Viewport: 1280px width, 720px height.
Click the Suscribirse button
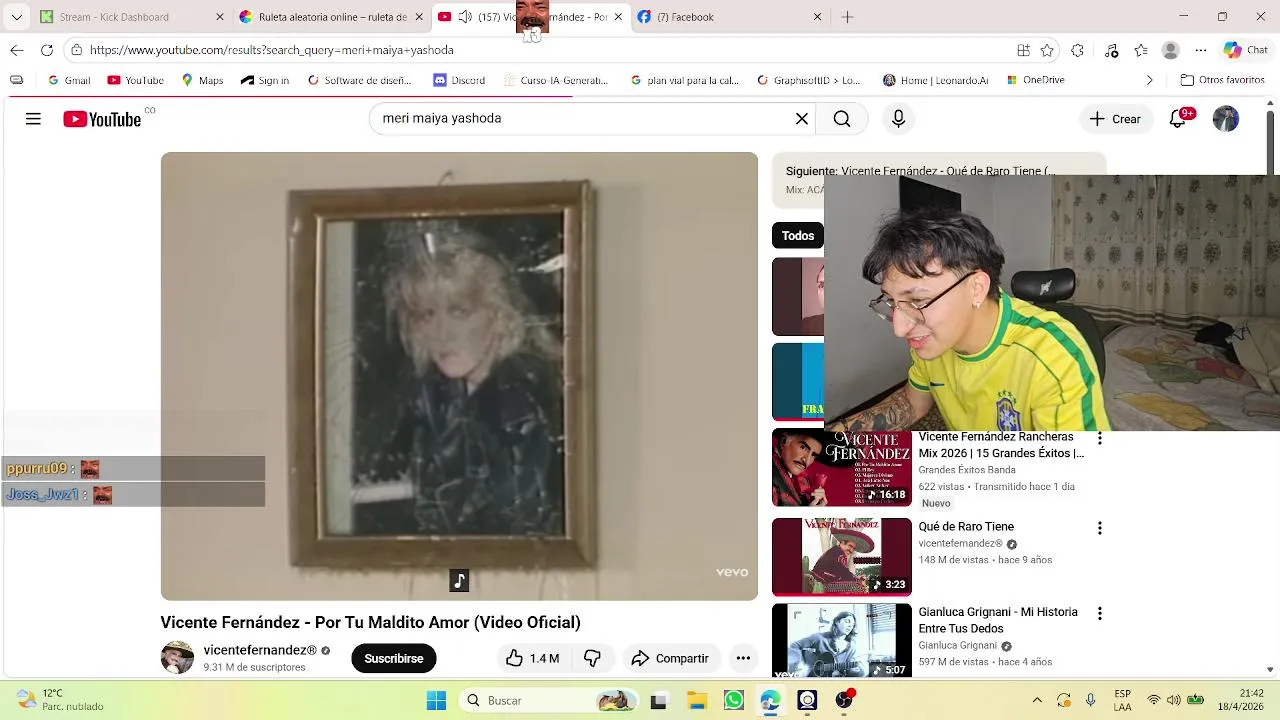(x=394, y=658)
